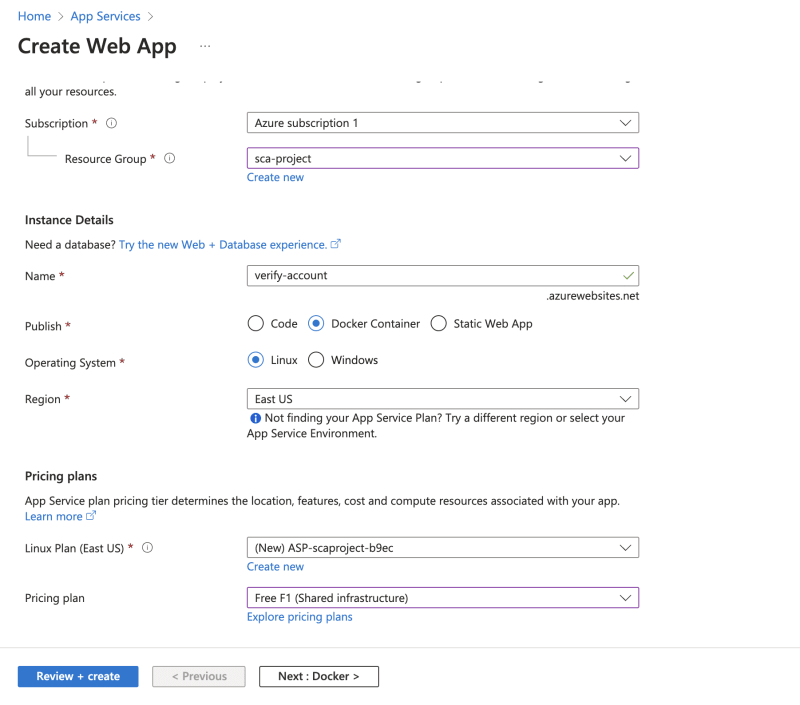
Task: Click the blue info icon in the App Service Plan hint
Action: (255, 418)
